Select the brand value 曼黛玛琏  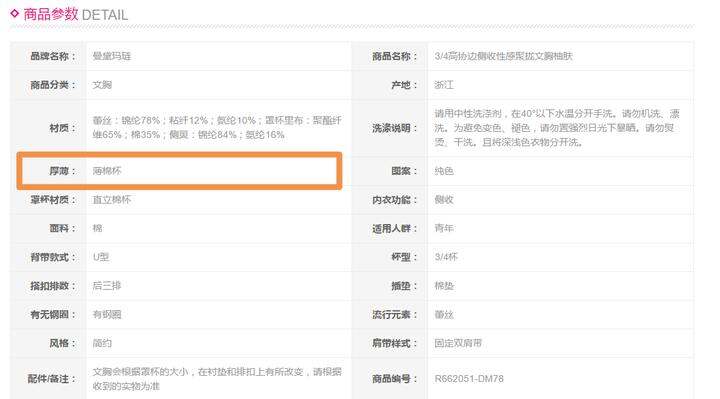(x=112, y=56)
